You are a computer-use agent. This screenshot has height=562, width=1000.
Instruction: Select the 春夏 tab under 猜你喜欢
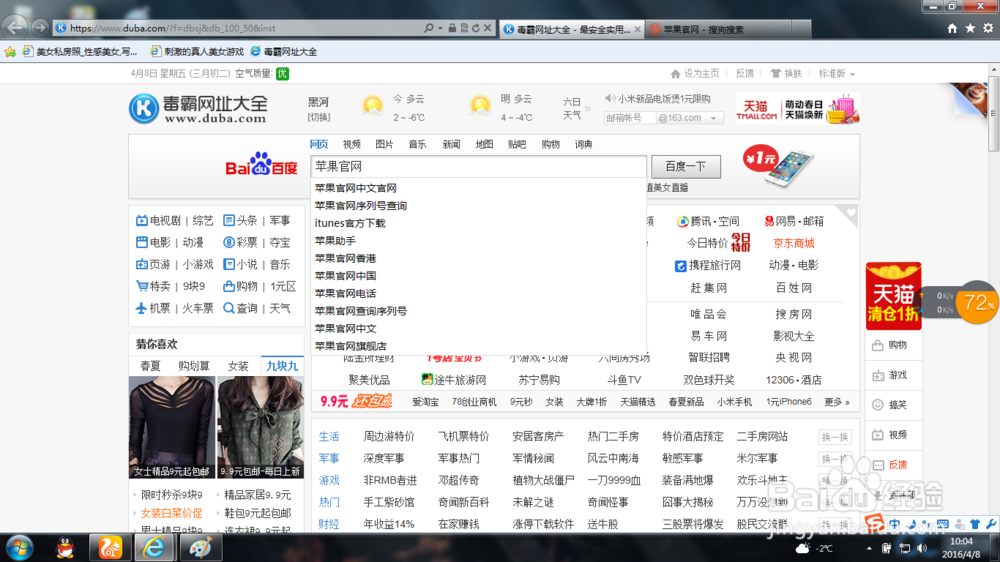(151, 366)
